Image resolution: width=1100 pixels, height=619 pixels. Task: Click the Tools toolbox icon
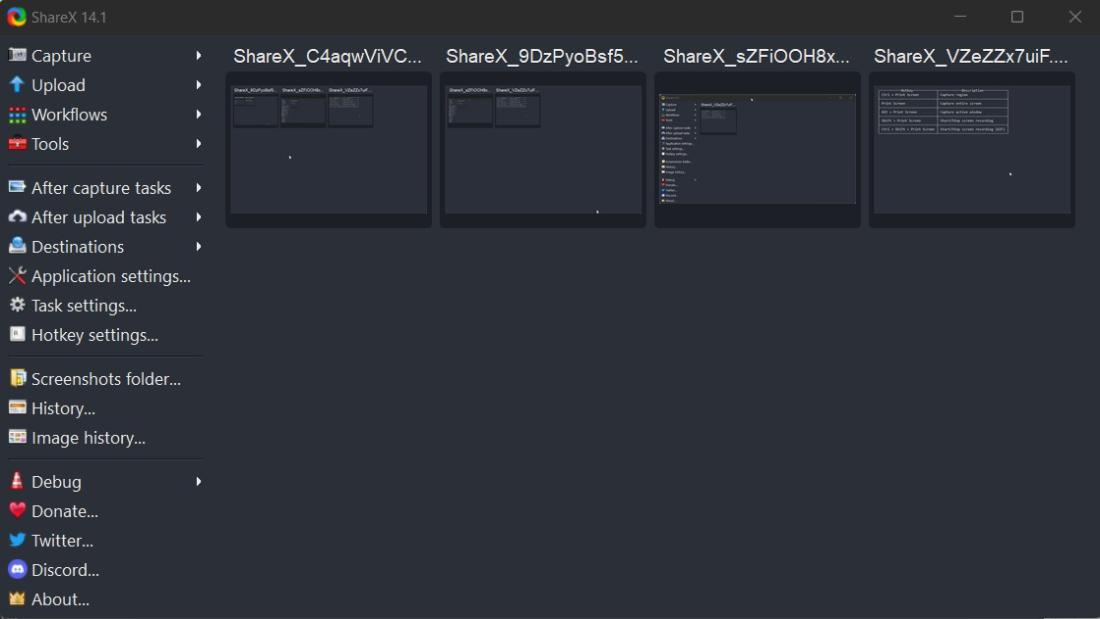click(17, 143)
